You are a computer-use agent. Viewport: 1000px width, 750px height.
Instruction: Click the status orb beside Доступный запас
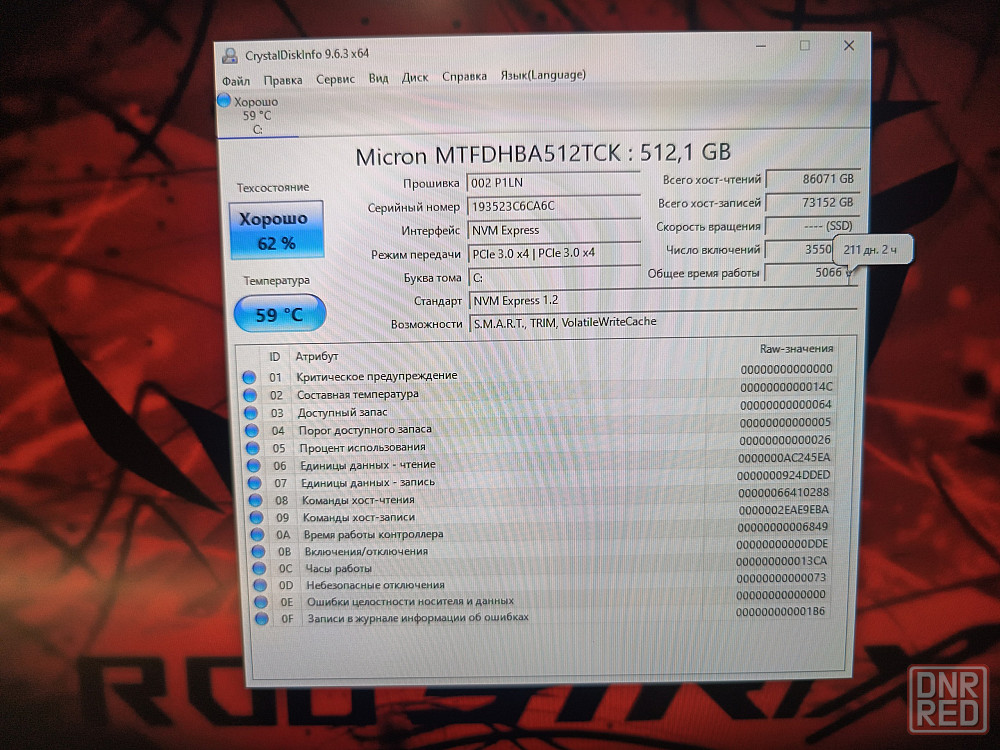pos(250,413)
